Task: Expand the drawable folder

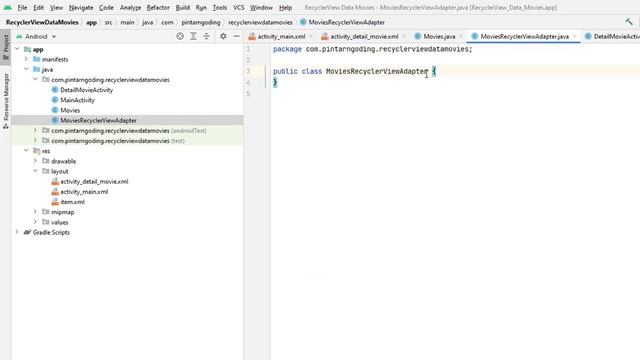Action: tap(35, 161)
